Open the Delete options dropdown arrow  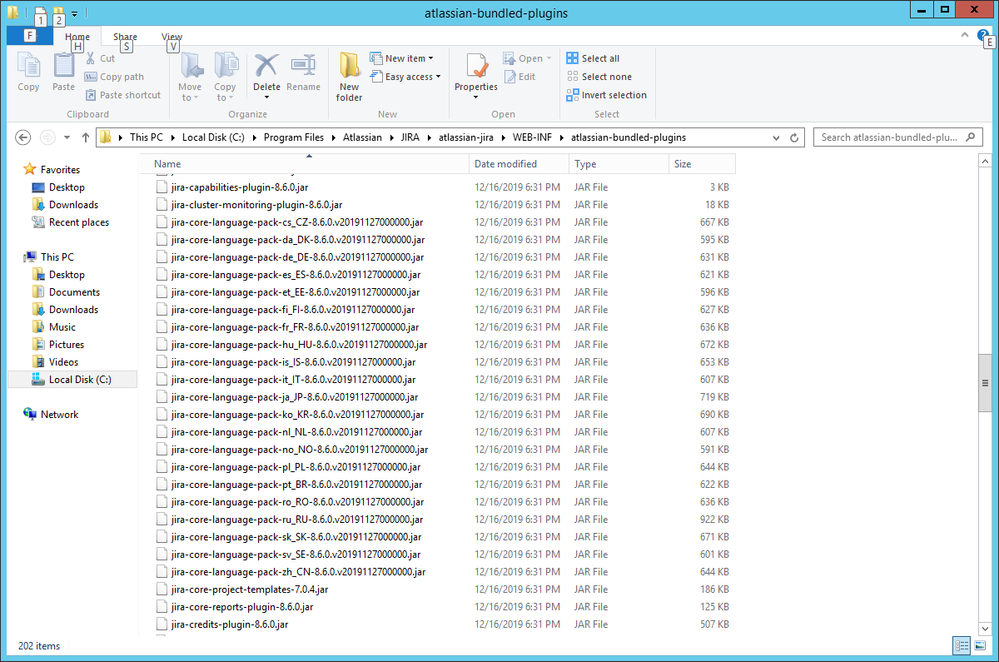266,97
